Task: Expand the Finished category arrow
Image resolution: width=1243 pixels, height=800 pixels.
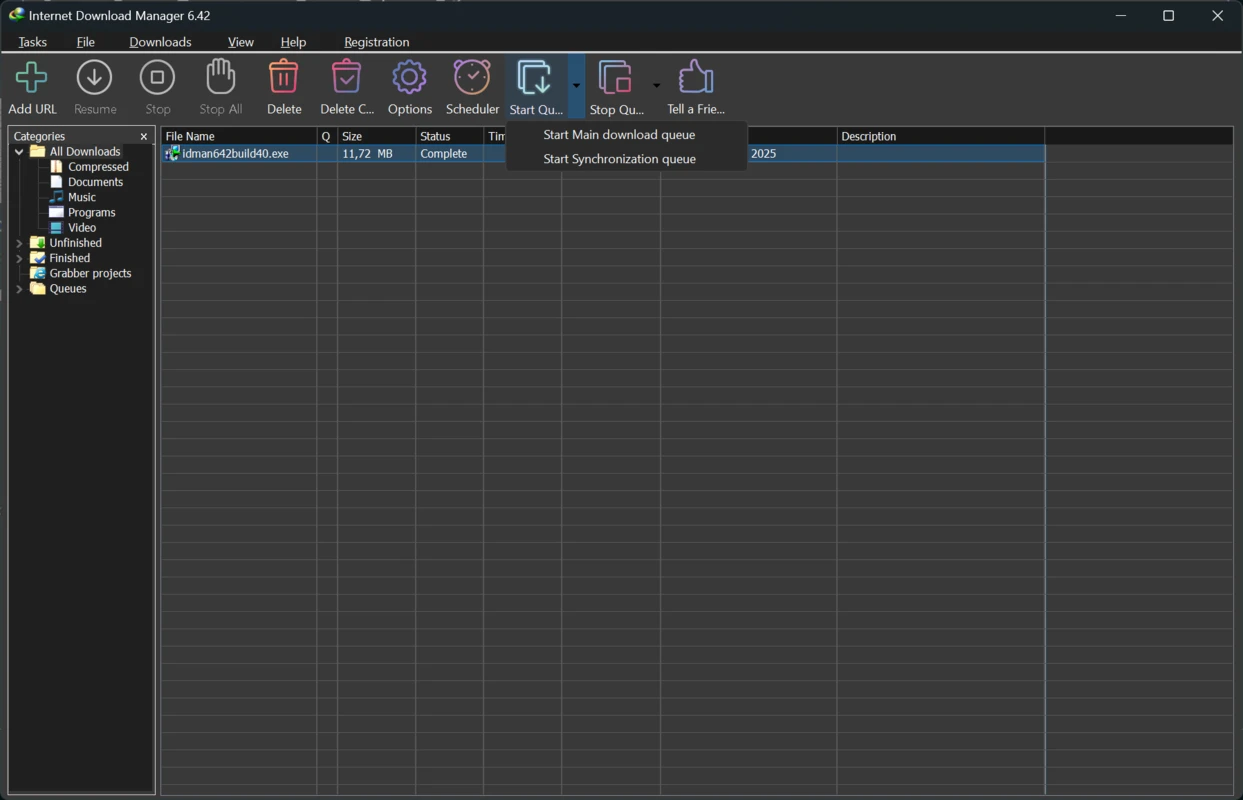Action: coord(19,258)
